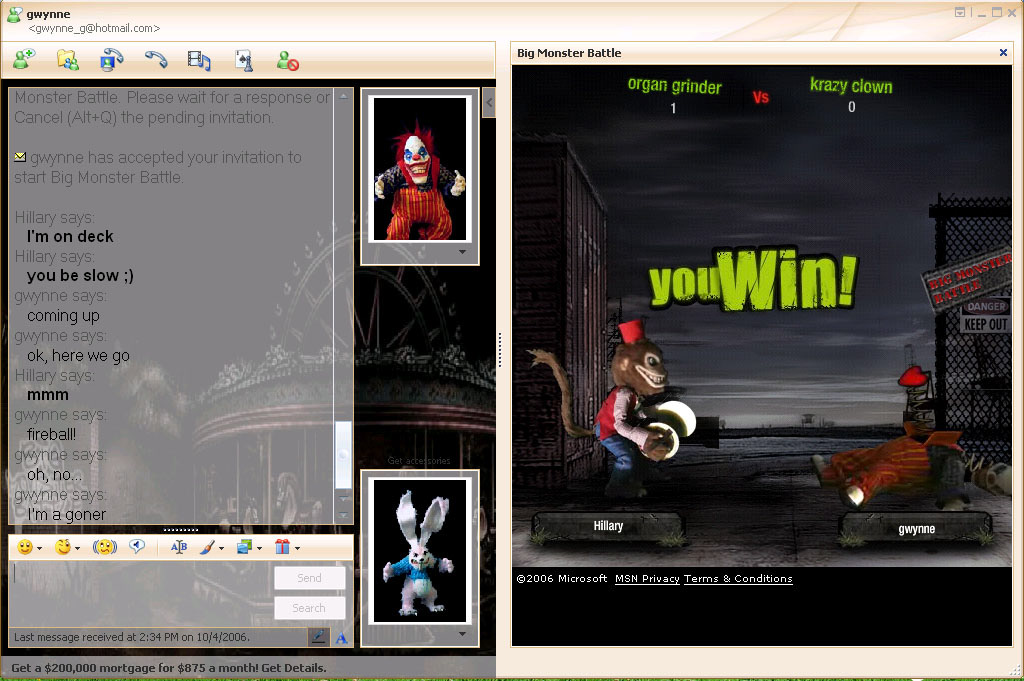1024x681 pixels.
Task: Click the "I'm a goner" message
Action: (x=66, y=515)
